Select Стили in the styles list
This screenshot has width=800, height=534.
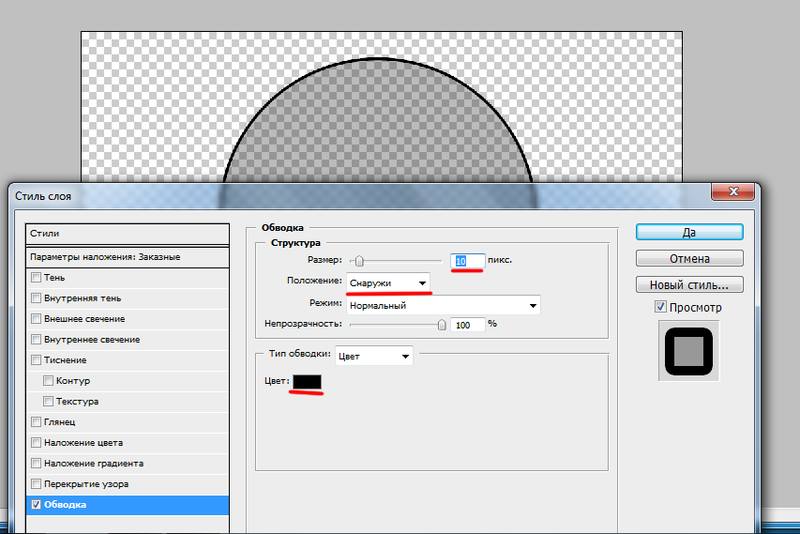127,234
